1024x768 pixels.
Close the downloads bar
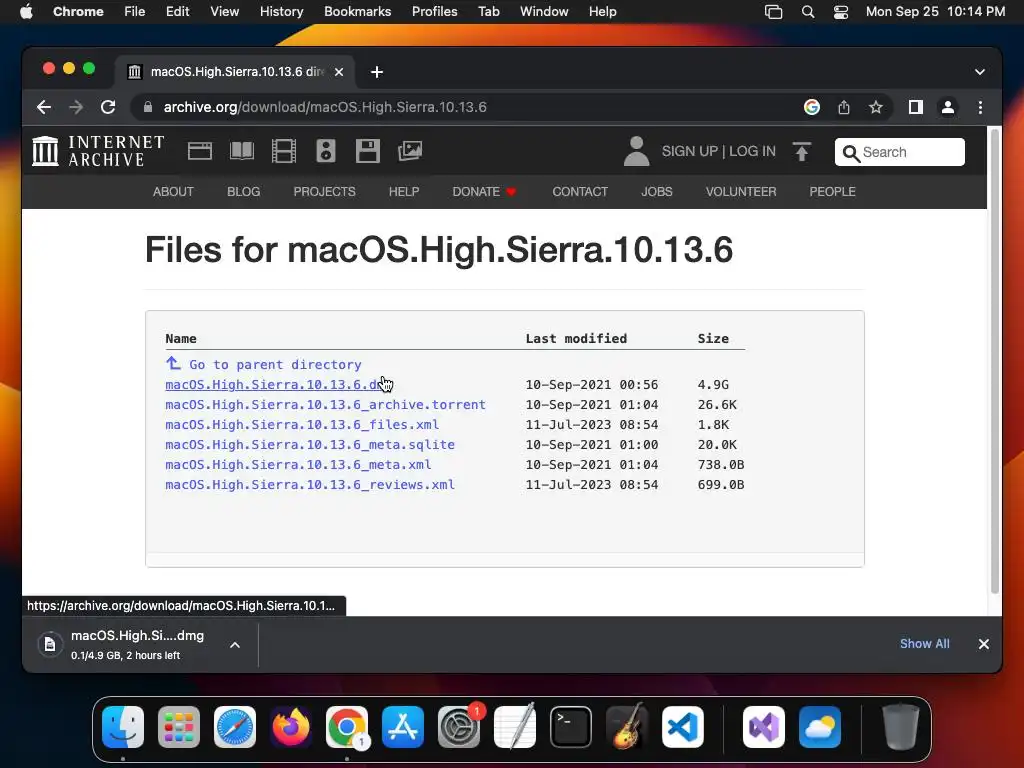tap(984, 644)
